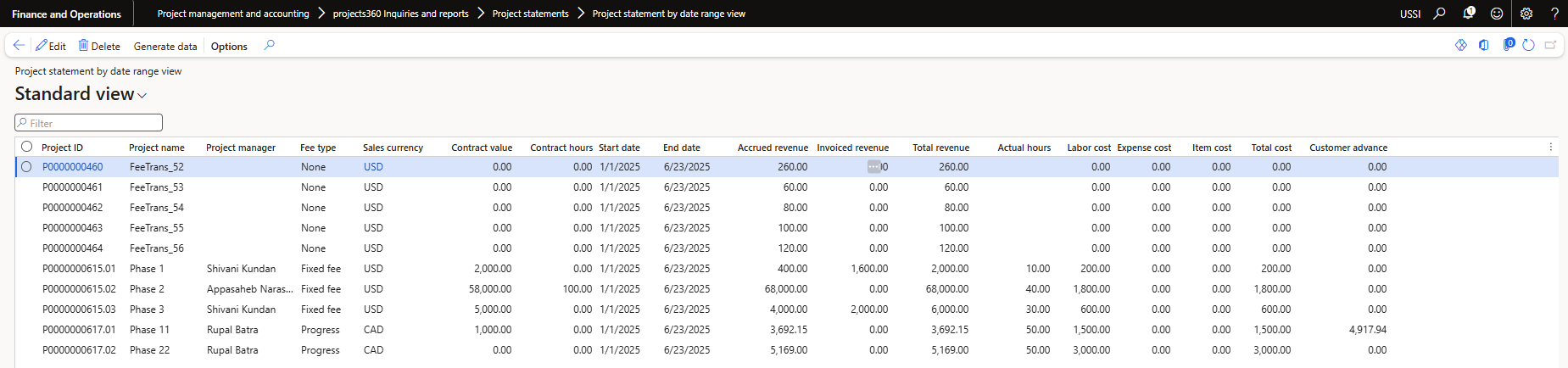Open project P0000000460 link
The height and width of the screenshot is (368, 1568).
(x=73, y=167)
